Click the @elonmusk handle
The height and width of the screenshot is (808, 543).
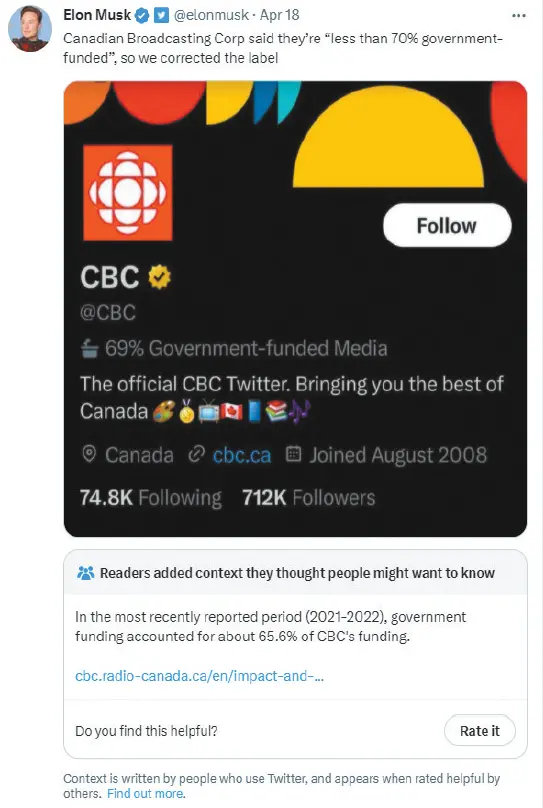[x=211, y=15]
